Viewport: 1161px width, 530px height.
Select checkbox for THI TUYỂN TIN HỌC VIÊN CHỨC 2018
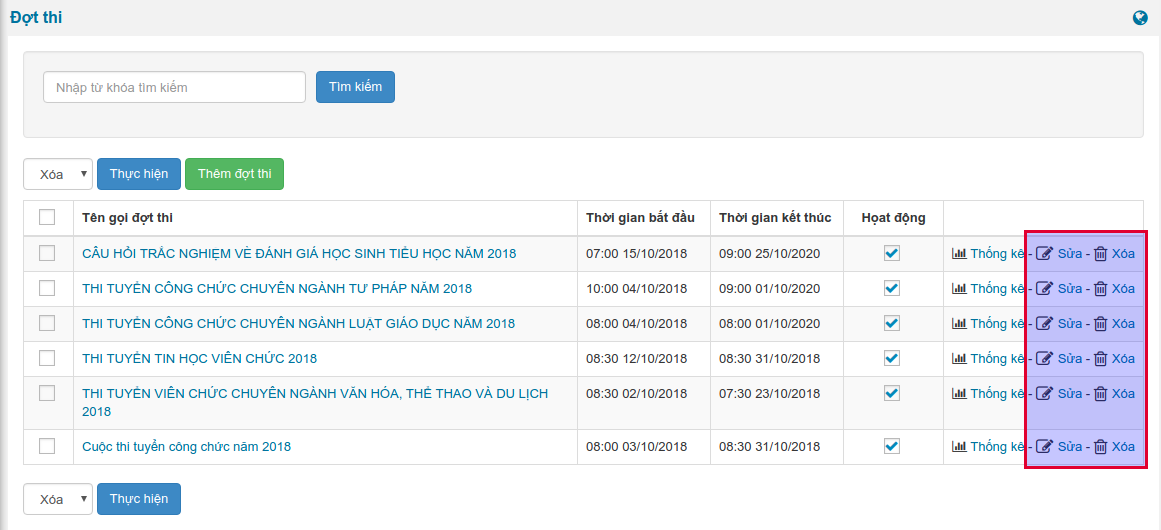[47, 358]
